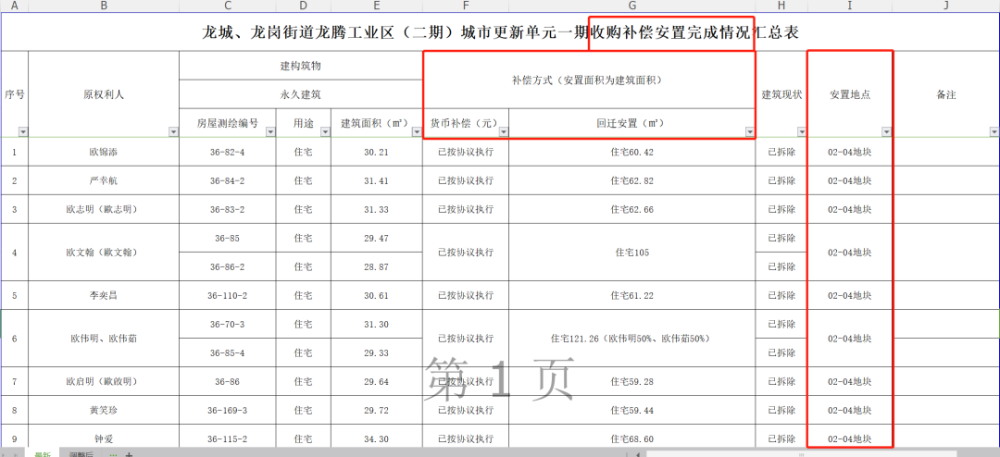Select survey number cell 36-70-3
1000x457 pixels.
tap(228, 324)
